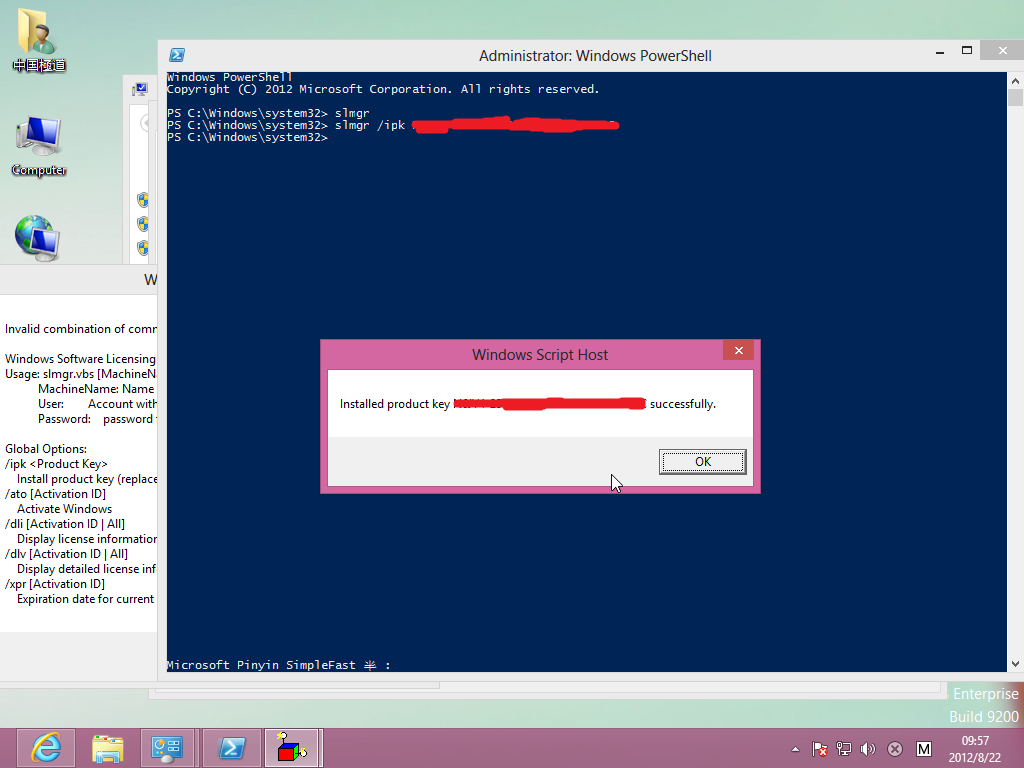The image size is (1024, 768).
Task: Open the clock showing 09:57
Action: click(x=974, y=749)
